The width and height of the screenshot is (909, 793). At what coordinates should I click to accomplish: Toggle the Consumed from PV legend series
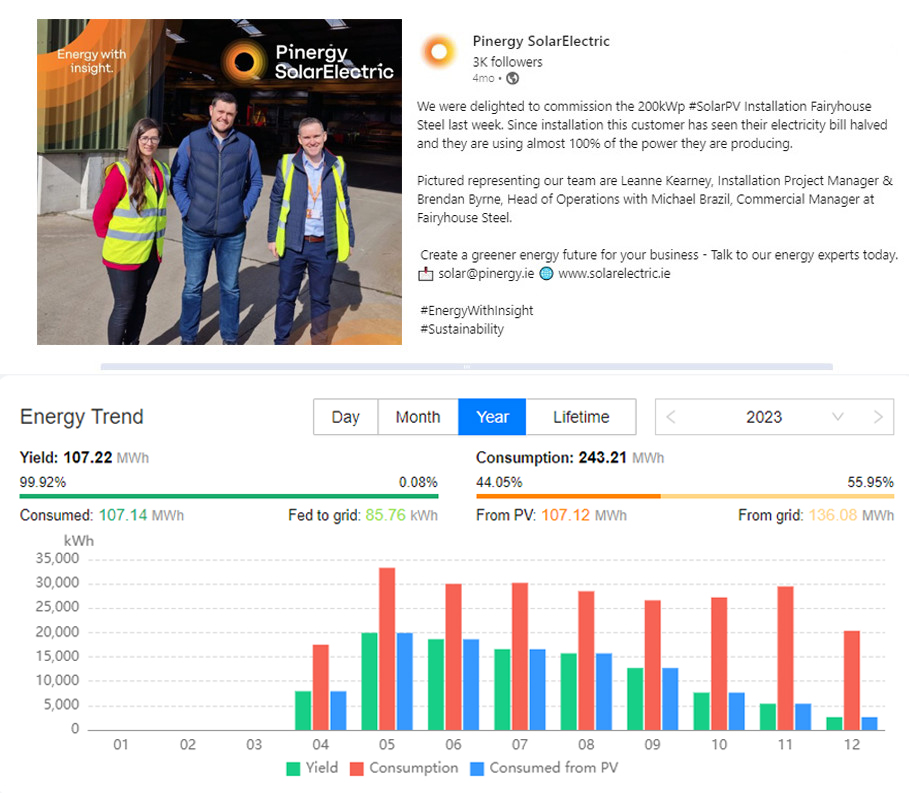click(544, 767)
